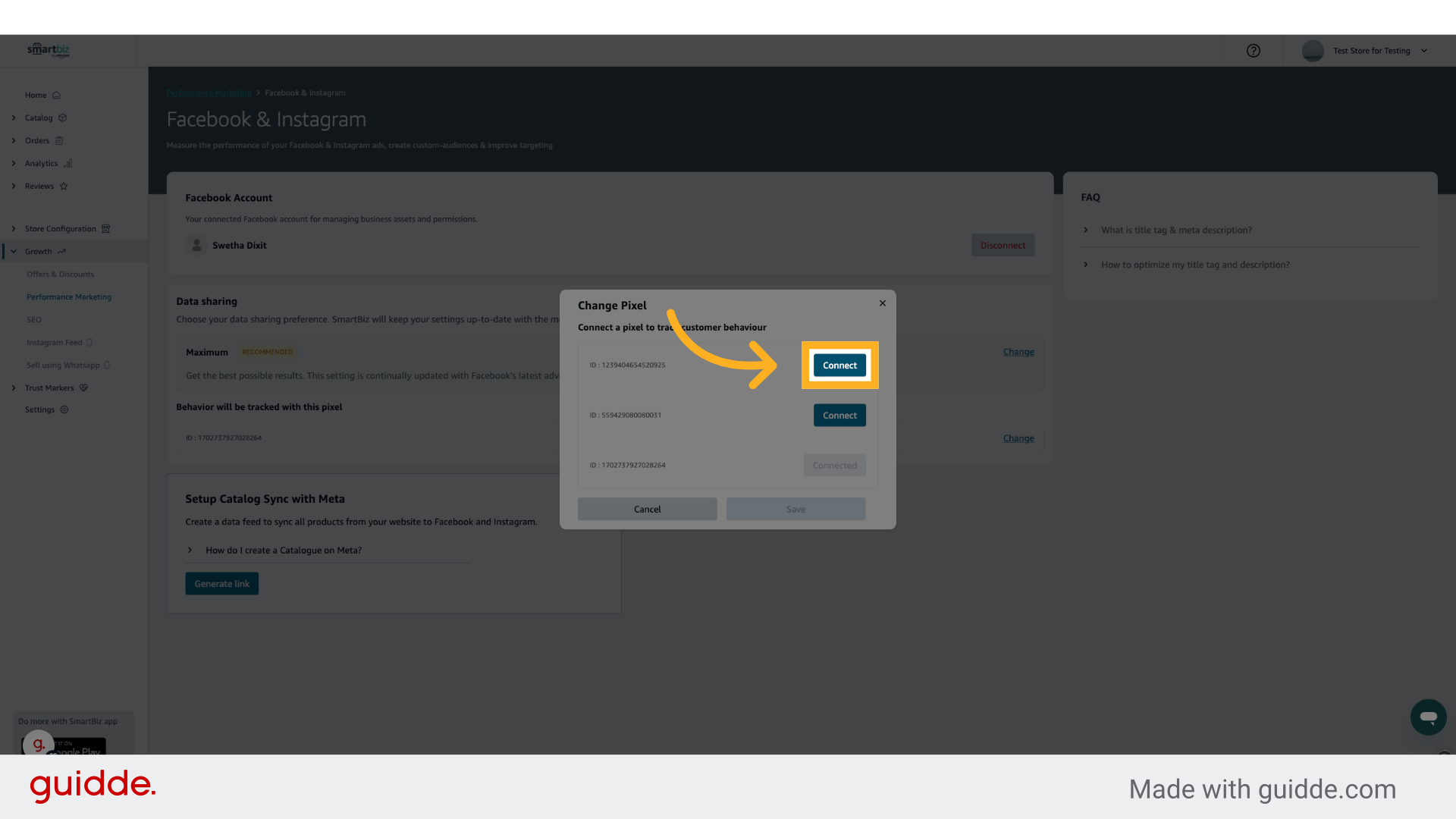Viewport: 1456px width, 819px height.
Task: Go to Home in sidebar
Action: click(x=36, y=96)
